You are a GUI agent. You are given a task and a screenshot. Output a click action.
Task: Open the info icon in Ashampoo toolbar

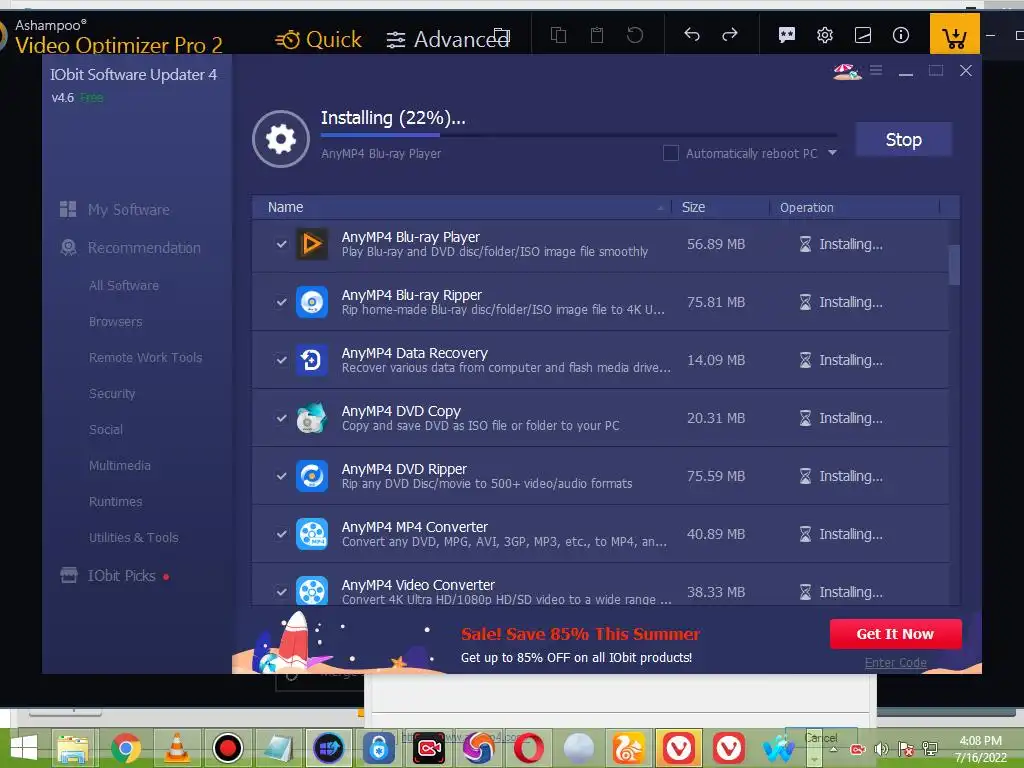[901, 35]
